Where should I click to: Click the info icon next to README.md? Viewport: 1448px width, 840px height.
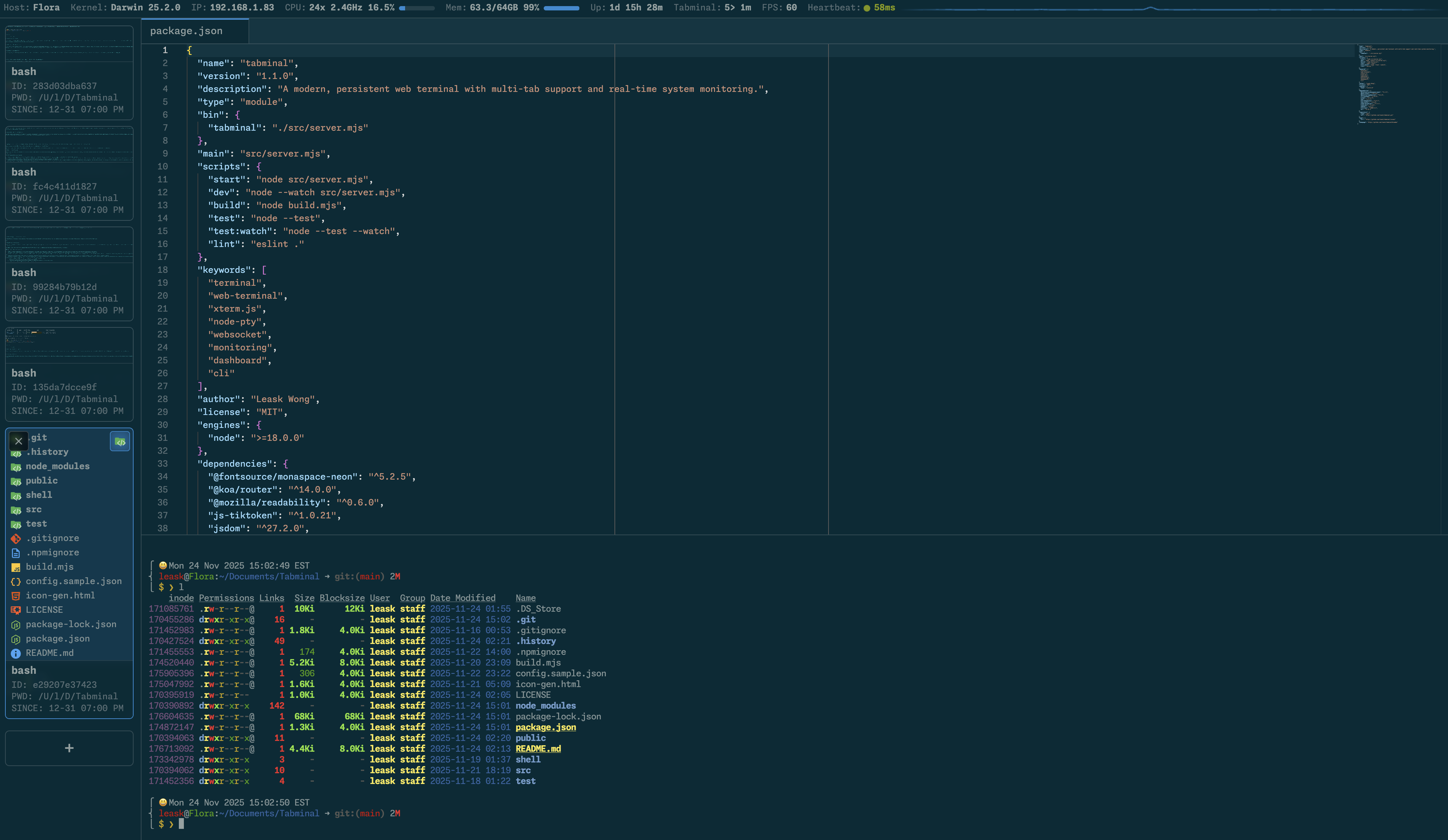click(15, 653)
